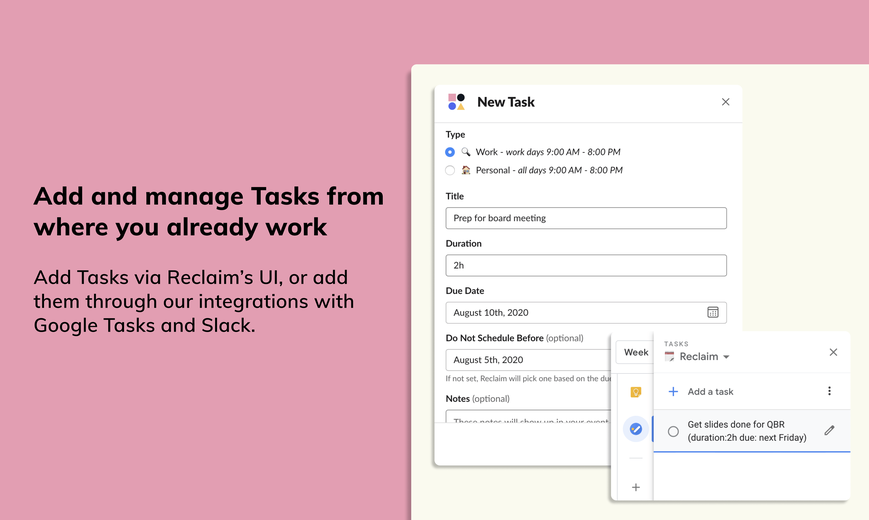Click the Title field with Prep for board meeting
The image size is (869, 520).
[x=586, y=218]
